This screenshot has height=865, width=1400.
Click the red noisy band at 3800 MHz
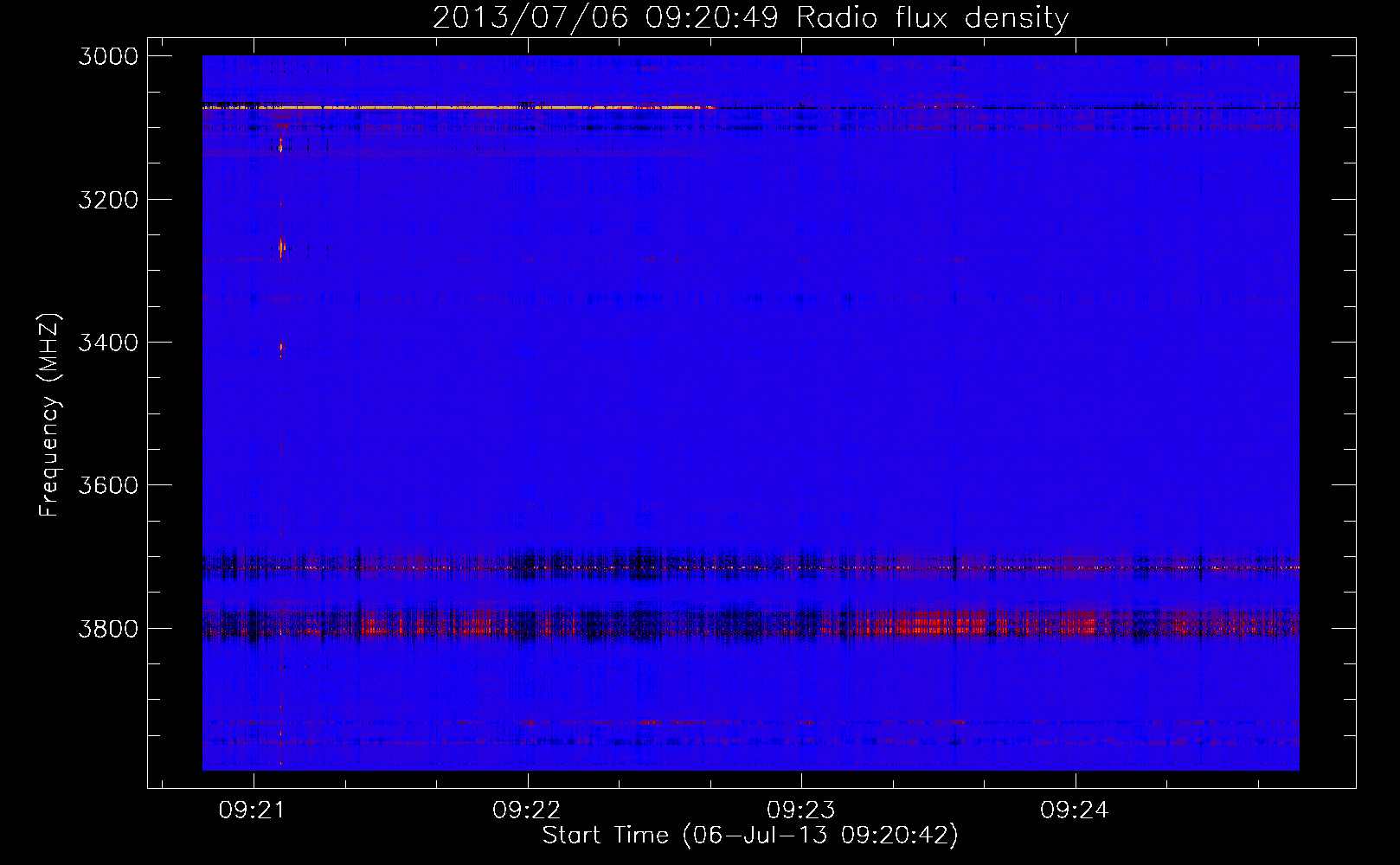750,624
